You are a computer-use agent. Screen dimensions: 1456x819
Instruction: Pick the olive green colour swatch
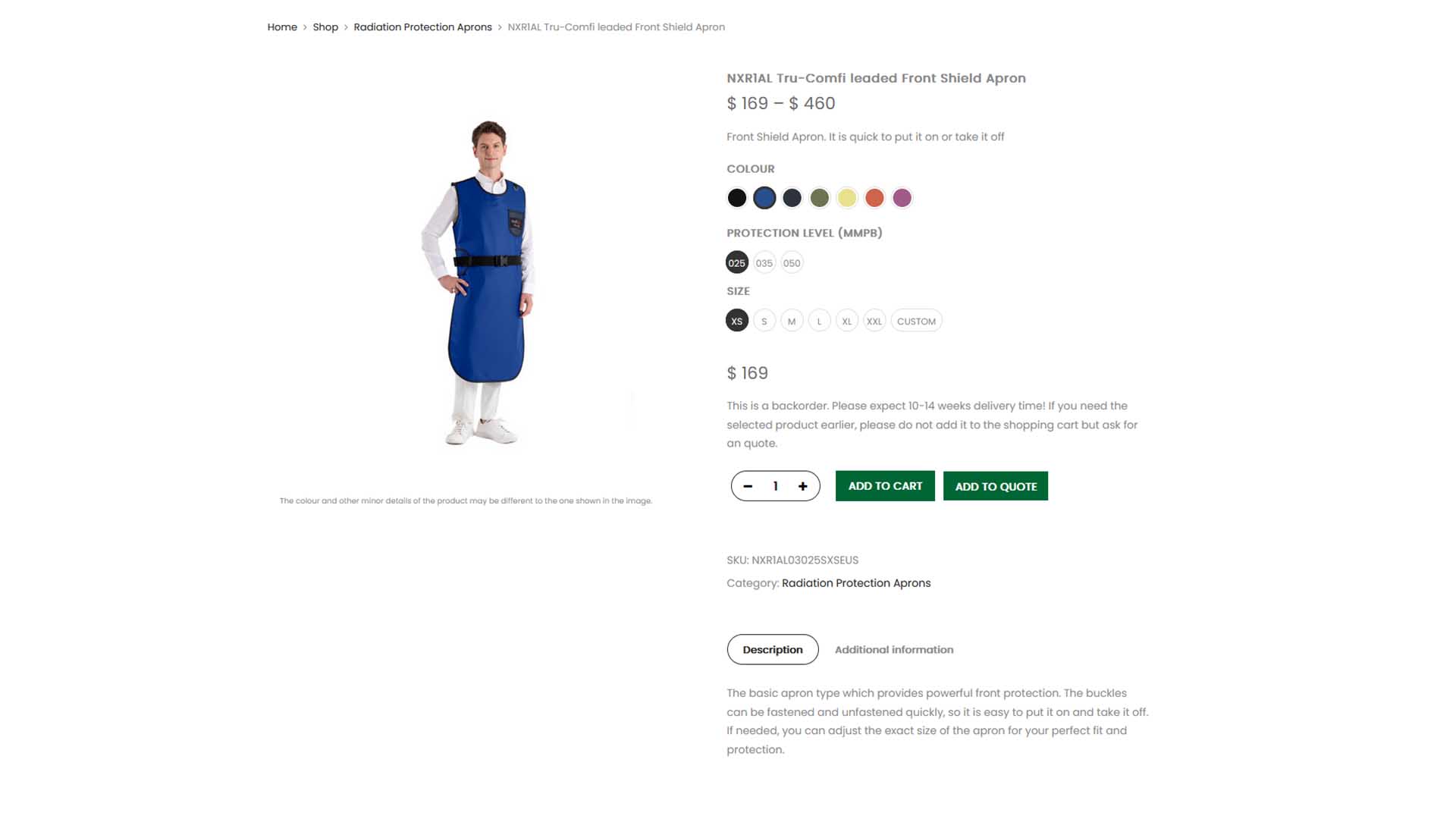[x=819, y=198]
